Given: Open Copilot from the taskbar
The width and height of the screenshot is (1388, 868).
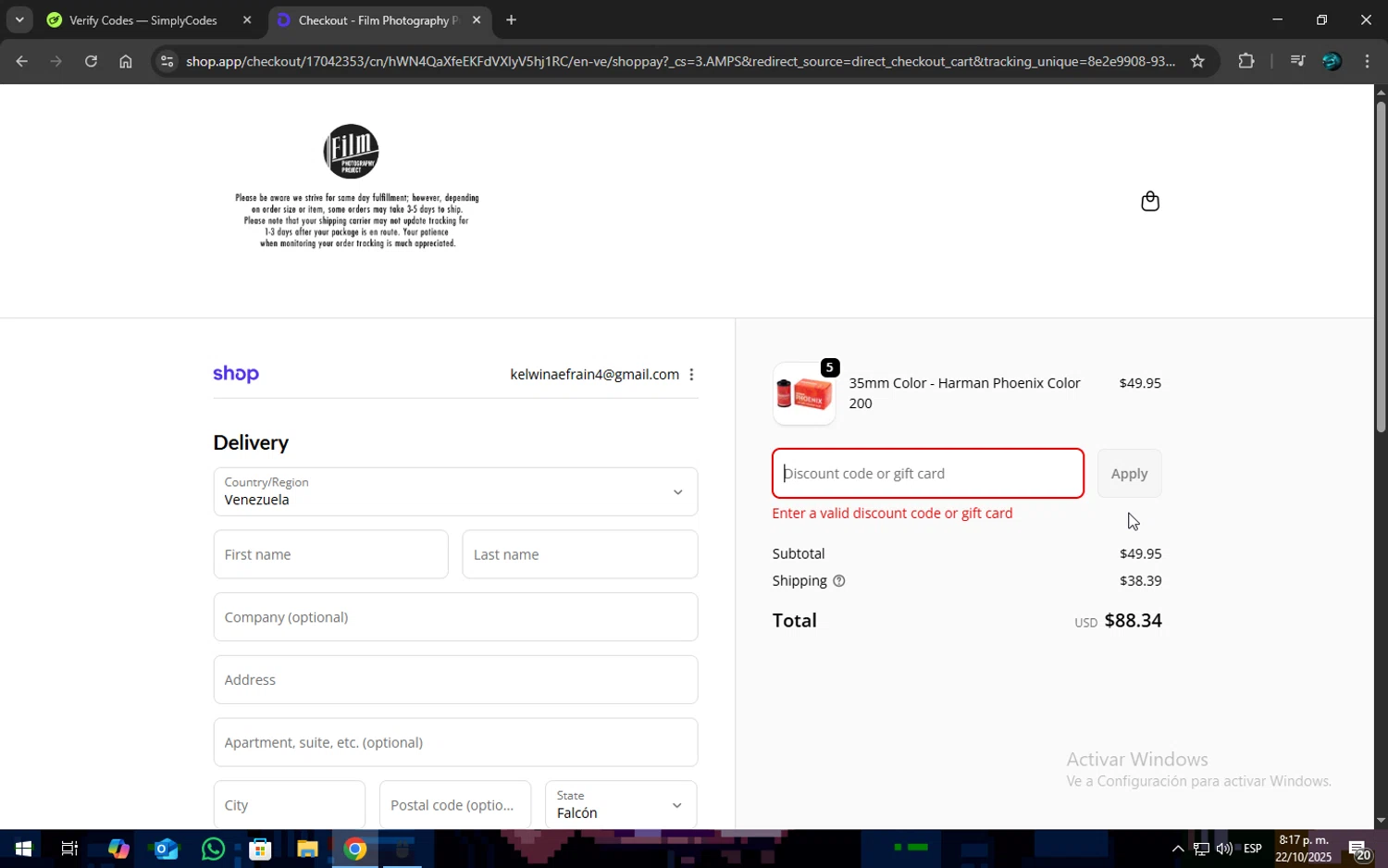Looking at the screenshot, I should pyautogui.click(x=118, y=849).
